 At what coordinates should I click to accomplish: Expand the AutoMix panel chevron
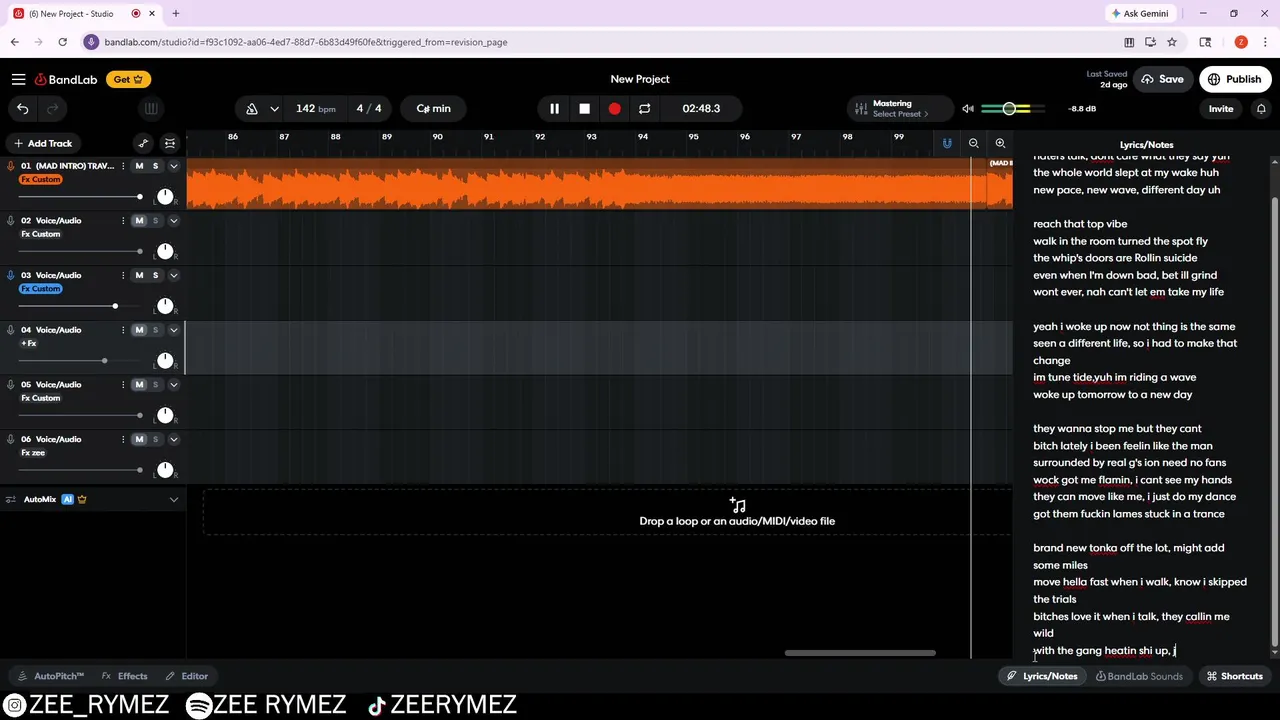pyautogui.click(x=173, y=499)
